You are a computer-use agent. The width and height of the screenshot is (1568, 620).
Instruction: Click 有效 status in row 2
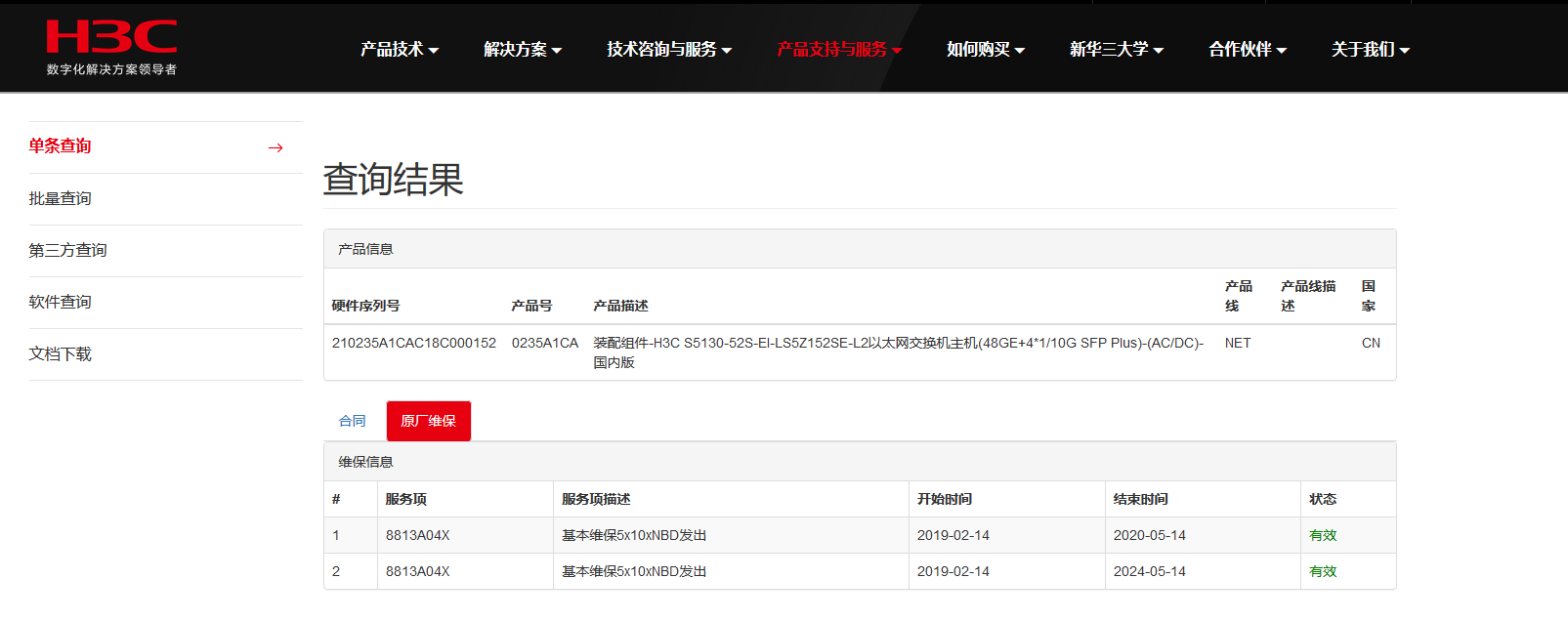[x=1323, y=571]
